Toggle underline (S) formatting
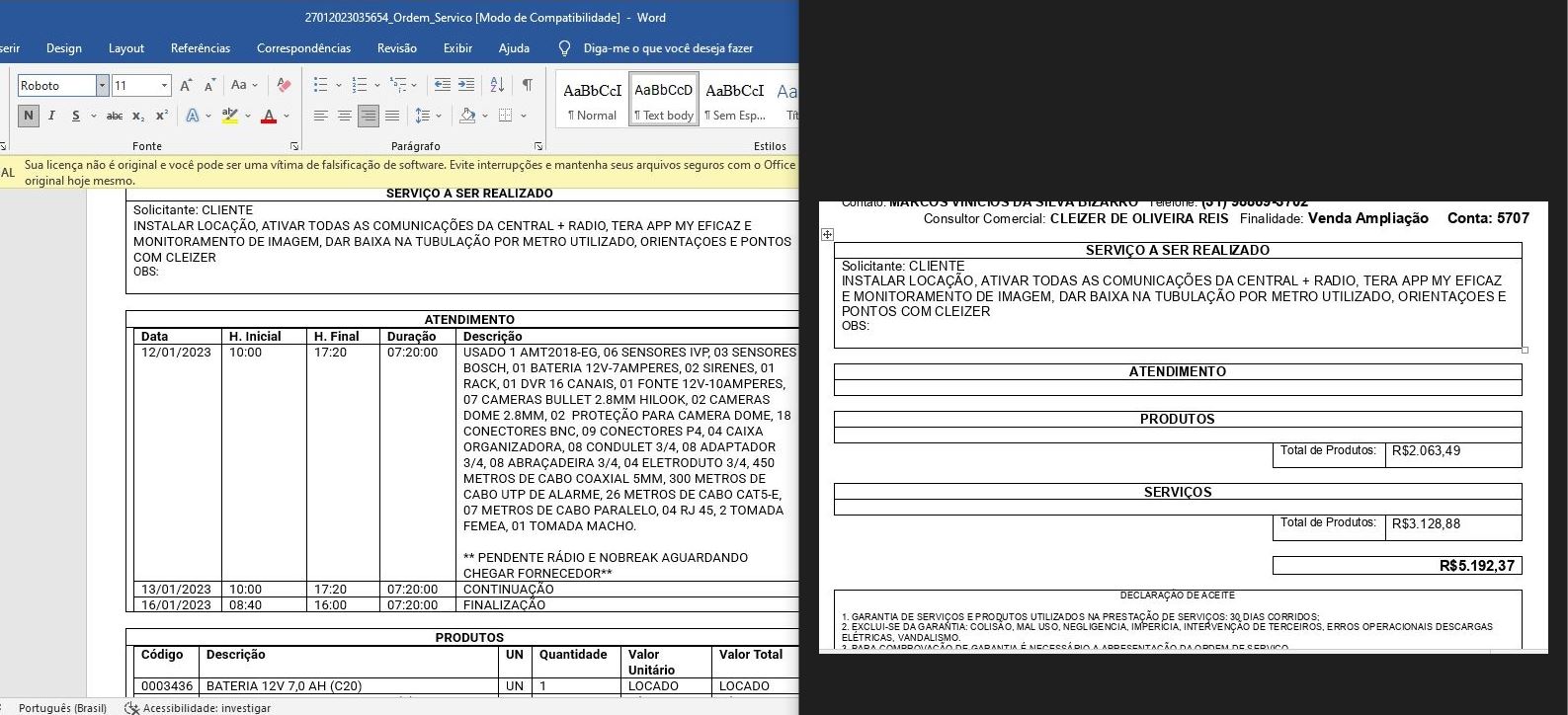The height and width of the screenshot is (715, 1568). (x=75, y=116)
